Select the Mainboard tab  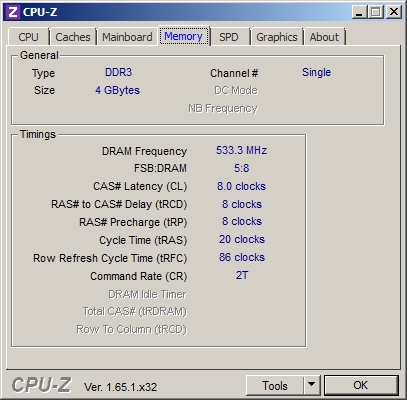pos(127,37)
